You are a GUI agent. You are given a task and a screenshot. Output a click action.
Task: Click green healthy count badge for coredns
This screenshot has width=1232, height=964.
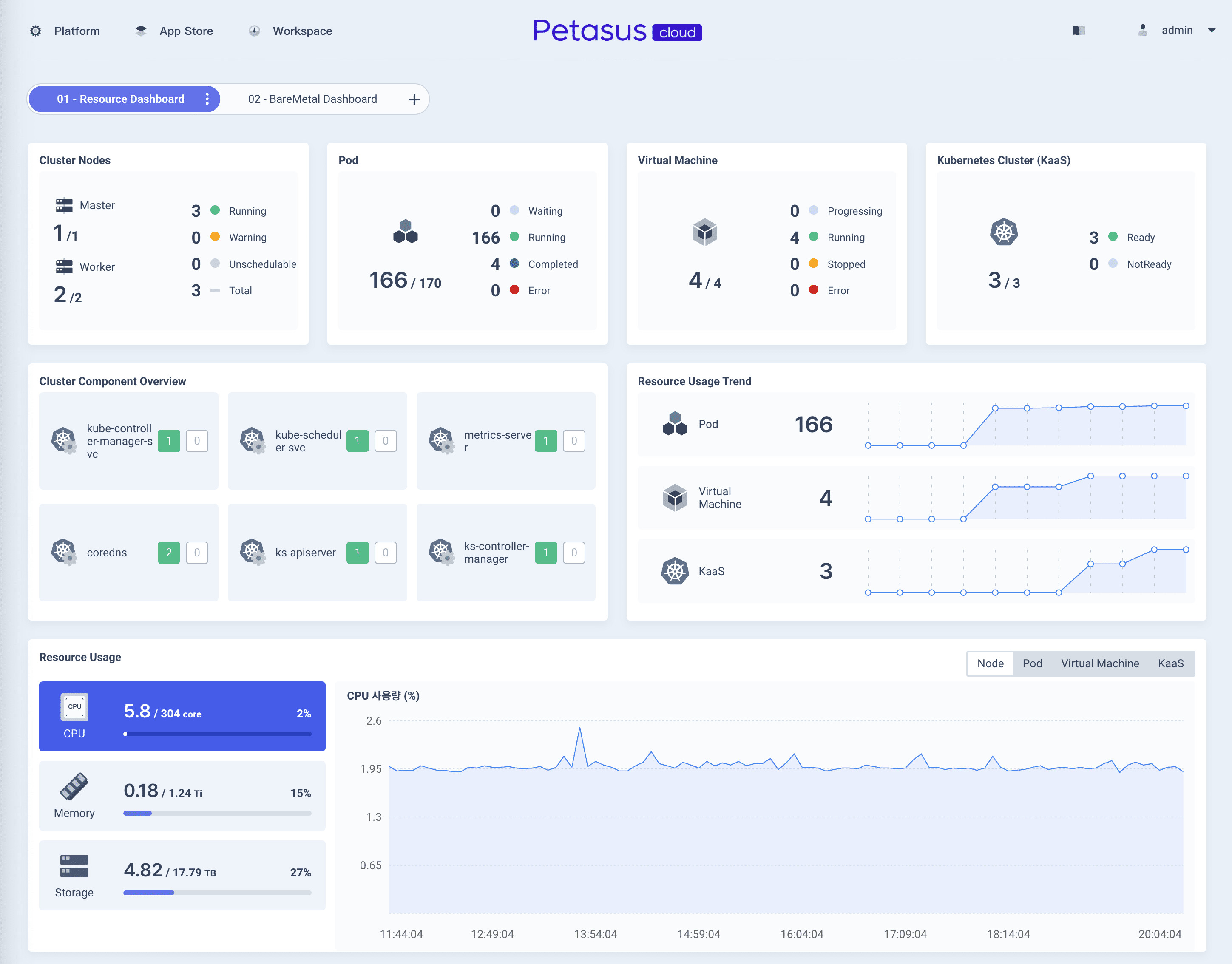[x=169, y=553]
